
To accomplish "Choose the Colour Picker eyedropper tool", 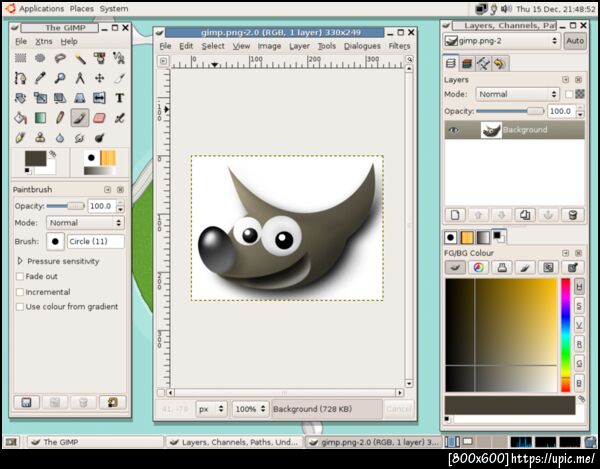I will (x=40, y=78).
